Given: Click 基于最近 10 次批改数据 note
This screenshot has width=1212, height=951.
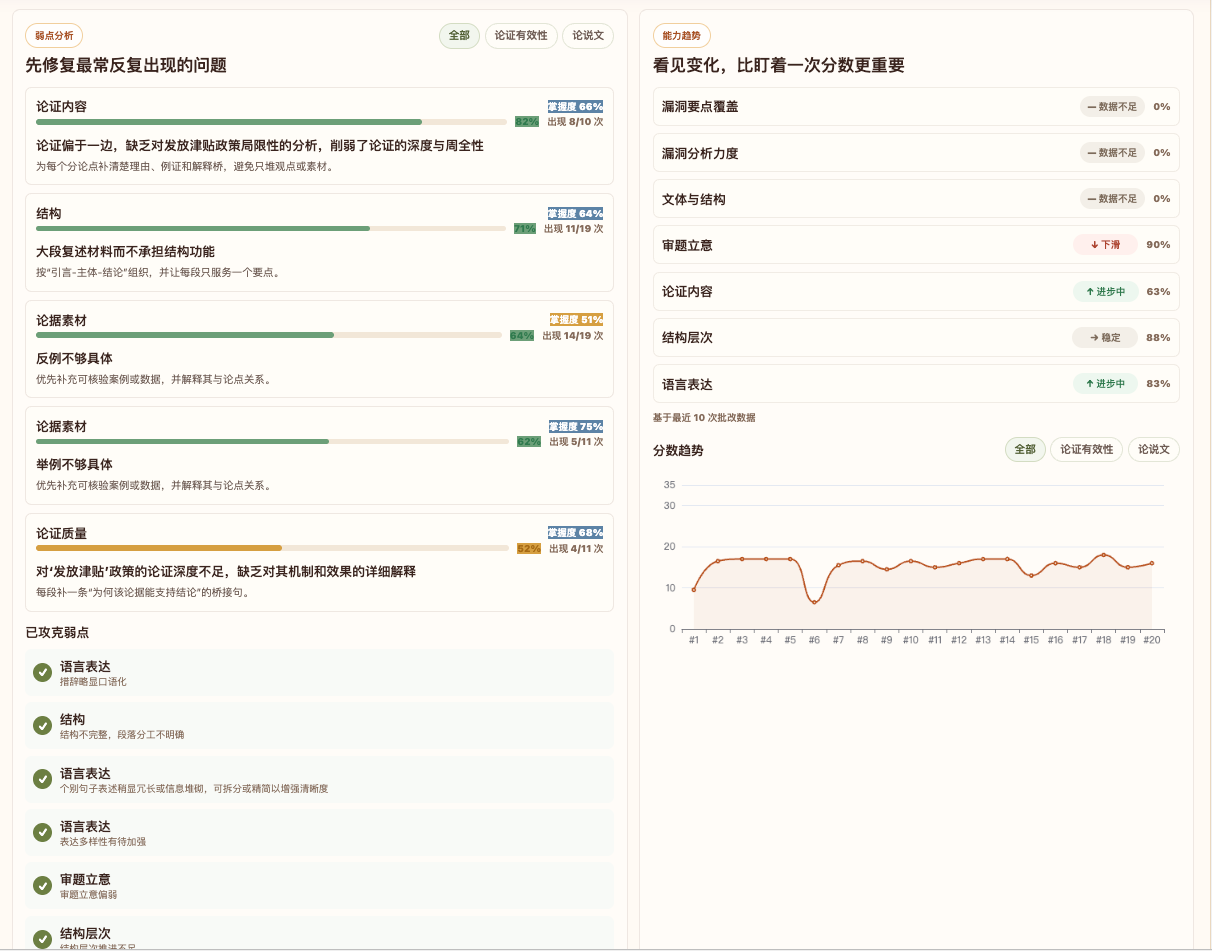Looking at the screenshot, I should pos(704,417).
